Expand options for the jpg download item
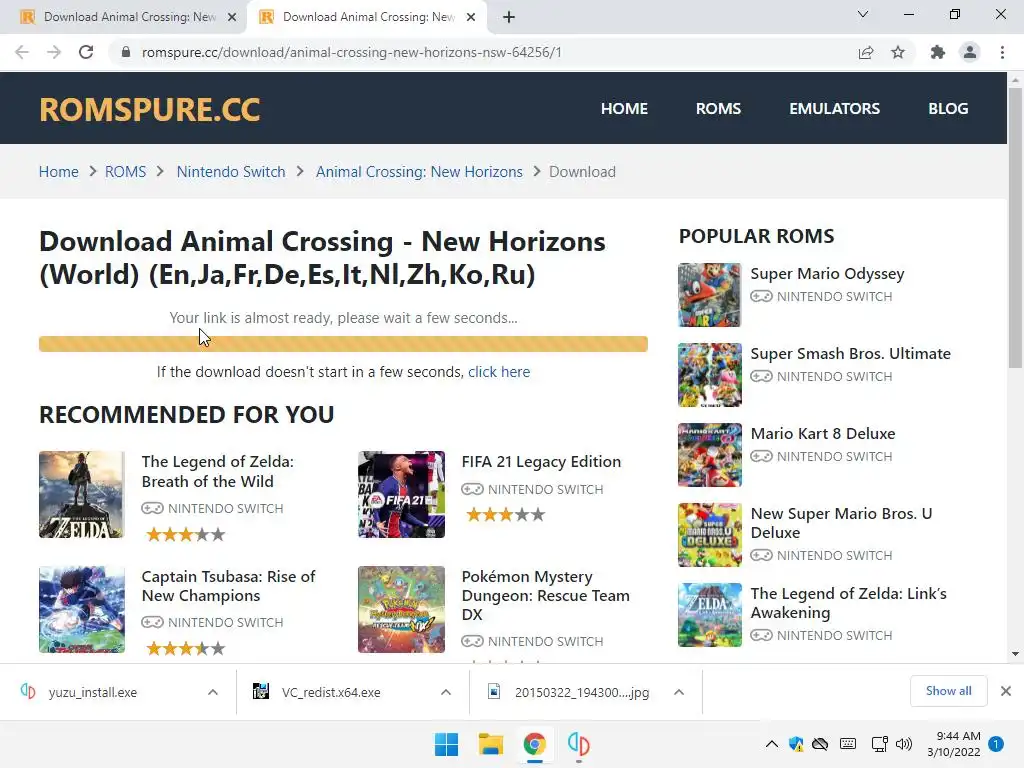The image size is (1024, 768). tap(679, 692)
